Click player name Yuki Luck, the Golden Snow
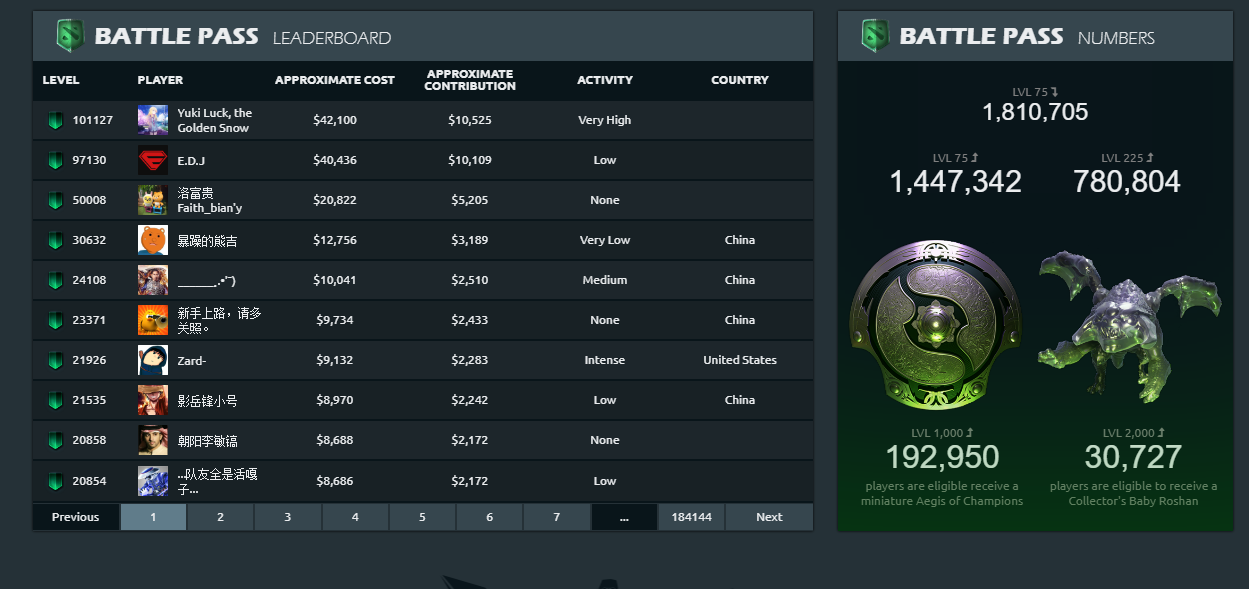This screenshot has height=589, width=1249. tap(215, 120)
